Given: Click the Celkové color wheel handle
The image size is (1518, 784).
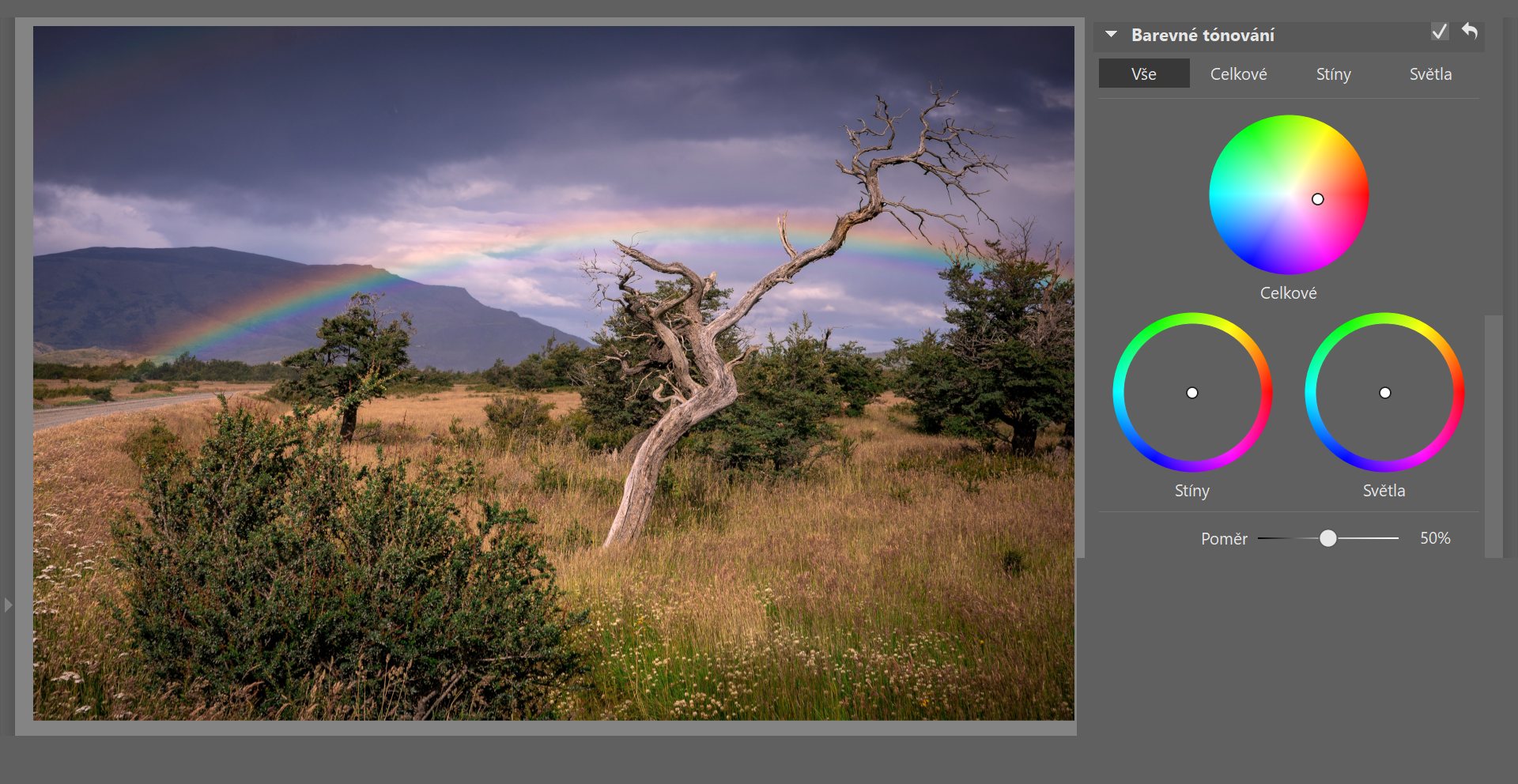Looking at the screenshot, I should tap(1317, 199).
